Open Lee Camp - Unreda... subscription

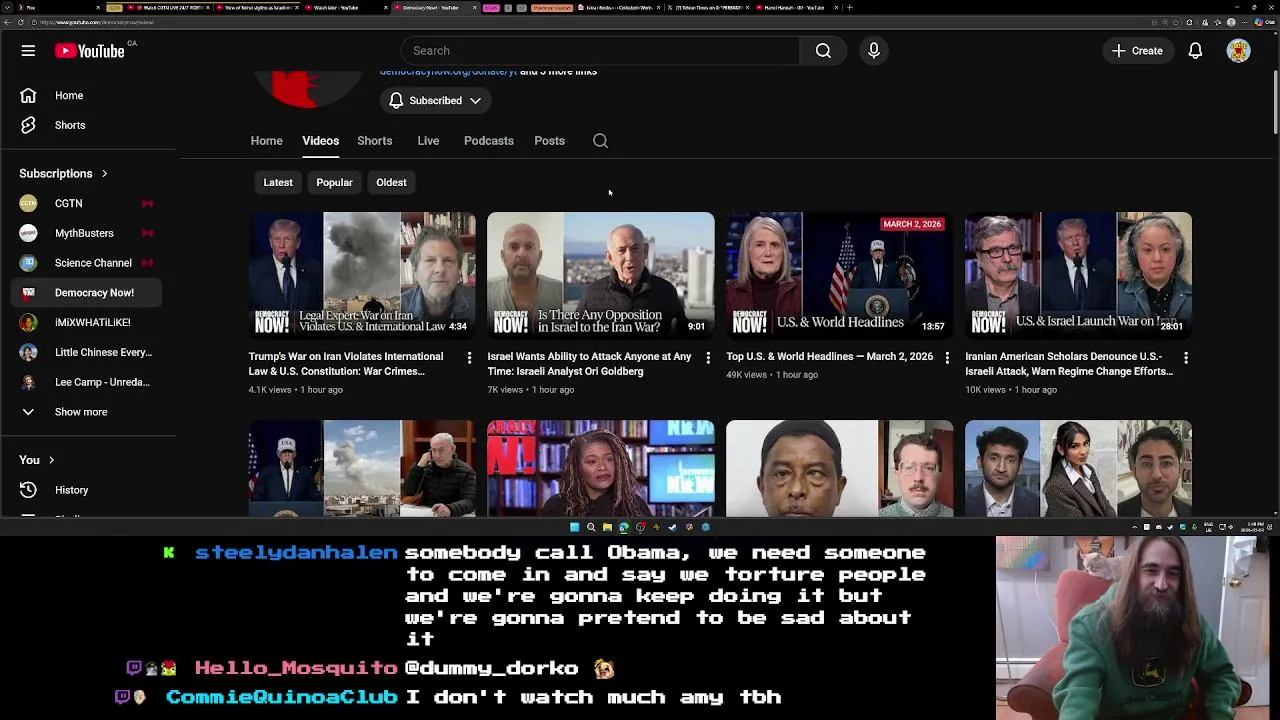click(x=88, y=382)
